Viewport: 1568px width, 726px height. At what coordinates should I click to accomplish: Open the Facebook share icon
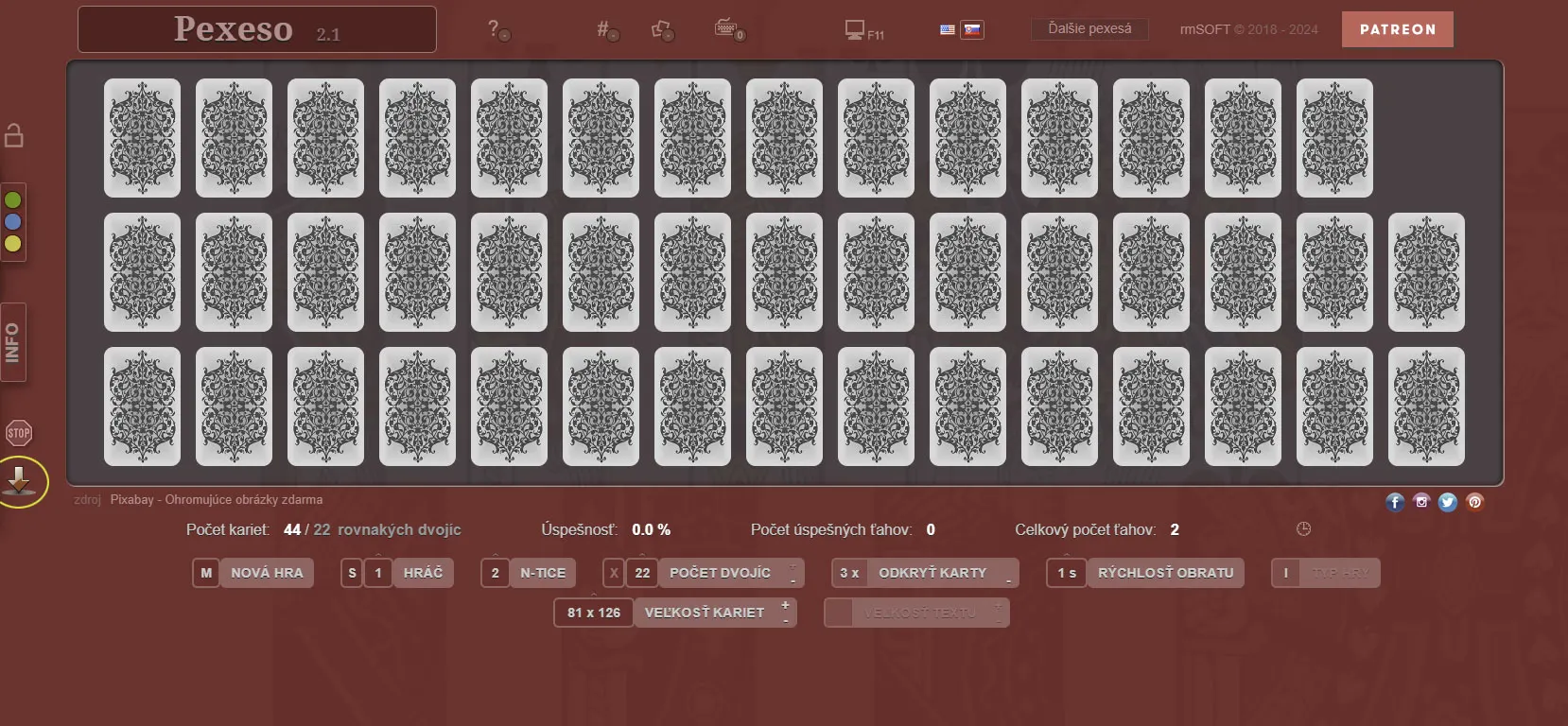pyautogui.click(x=1395, y=502)
